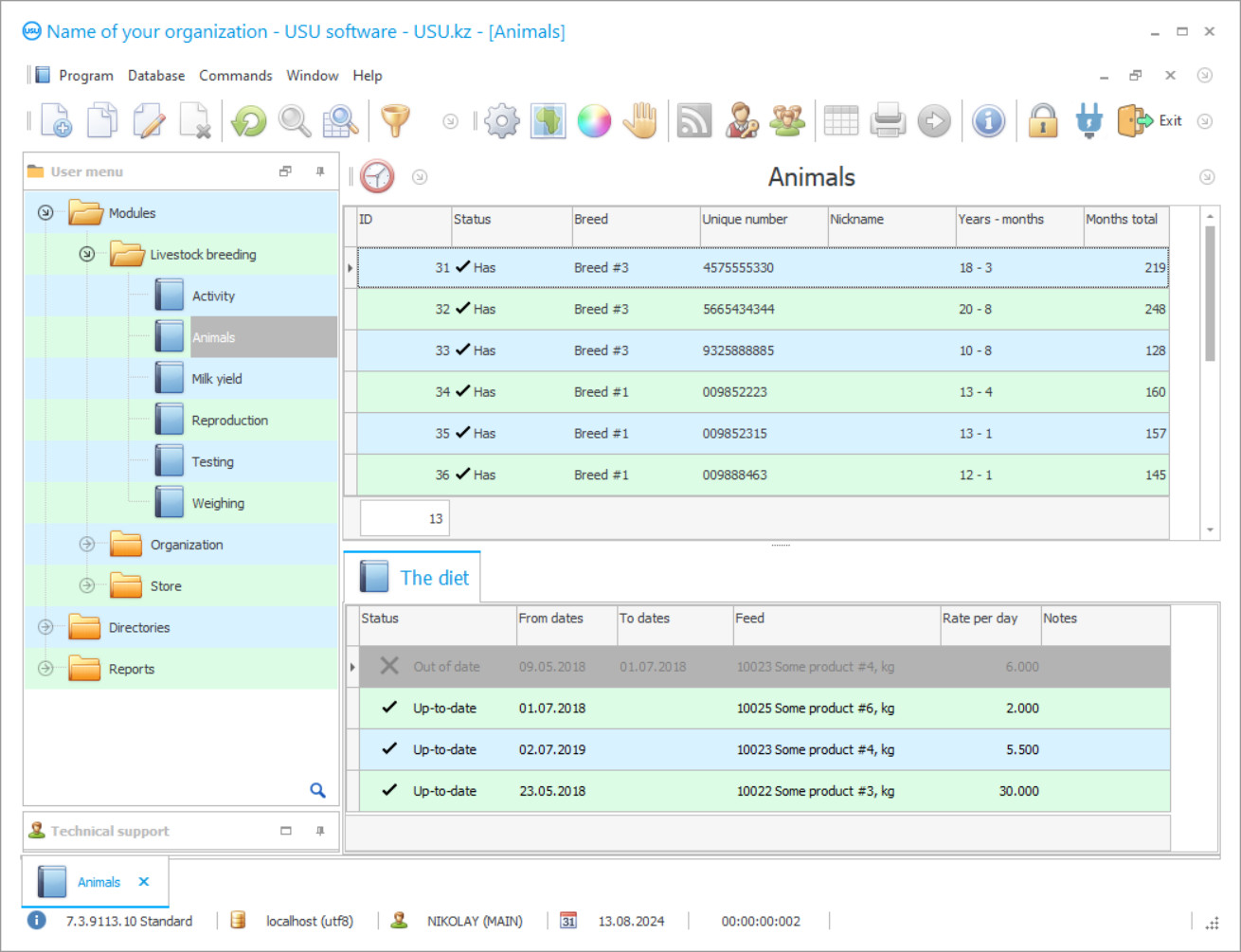Open the advanced search magnifier with grid icon
The image size is (1241, 952).
click(x=340, y=120)
